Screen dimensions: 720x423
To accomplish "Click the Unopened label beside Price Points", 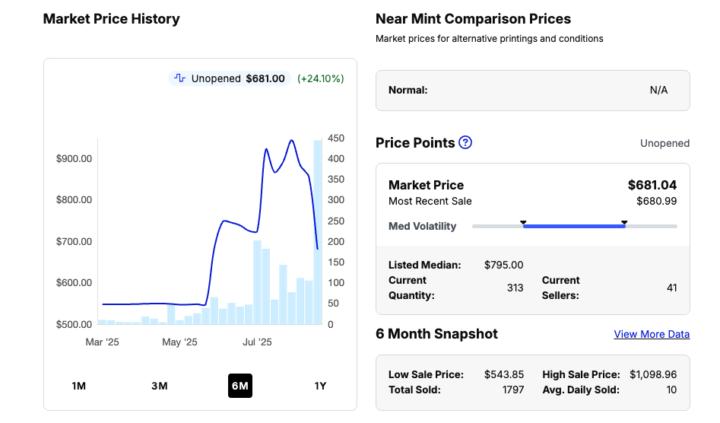I will point(664,143).
